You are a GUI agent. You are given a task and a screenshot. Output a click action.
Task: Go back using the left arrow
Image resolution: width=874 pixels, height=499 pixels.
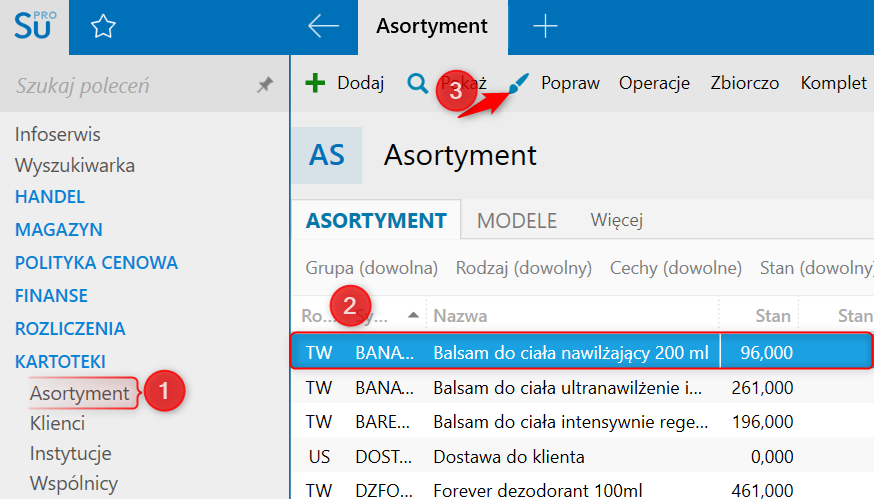[323, 27]
